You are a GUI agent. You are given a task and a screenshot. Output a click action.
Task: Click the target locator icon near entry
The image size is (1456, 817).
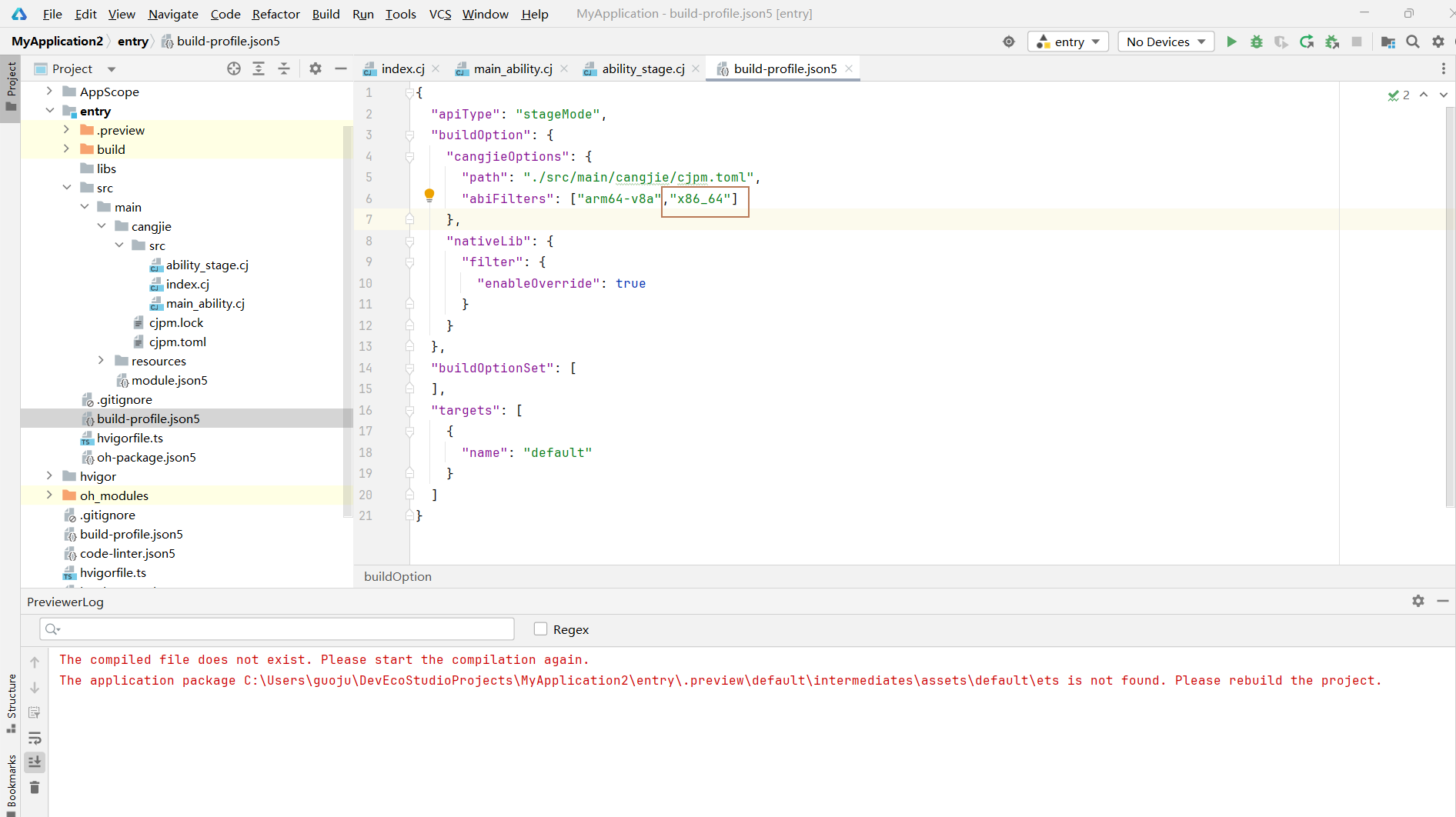pos(1009,42)
